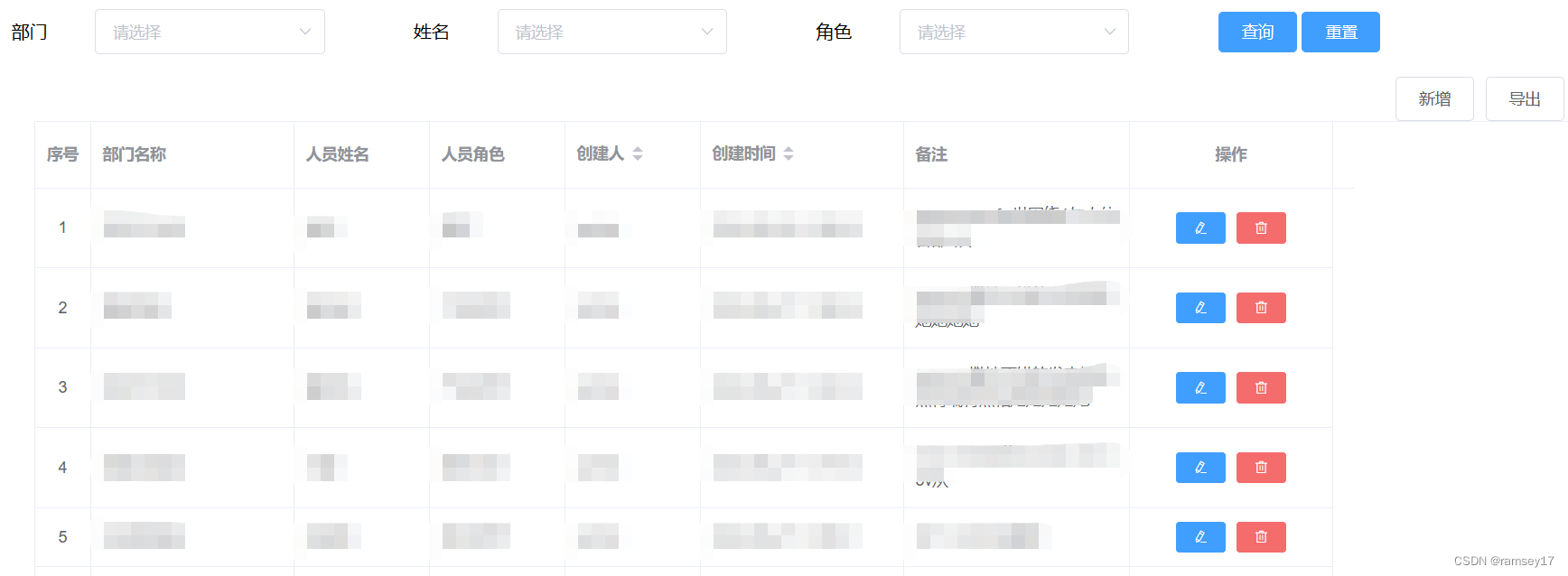Image resolution: width=1568 pixels, height=576 pixels.
Task: Click the 序号 column header
Action: [62, 154]
